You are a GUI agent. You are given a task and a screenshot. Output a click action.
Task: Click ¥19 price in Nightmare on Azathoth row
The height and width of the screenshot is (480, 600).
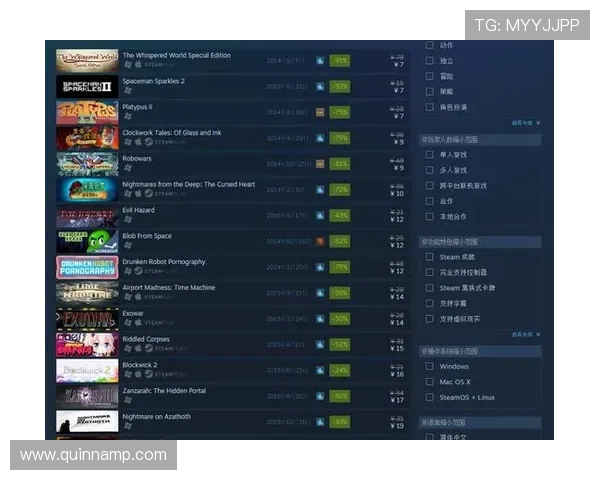point(397,426)
